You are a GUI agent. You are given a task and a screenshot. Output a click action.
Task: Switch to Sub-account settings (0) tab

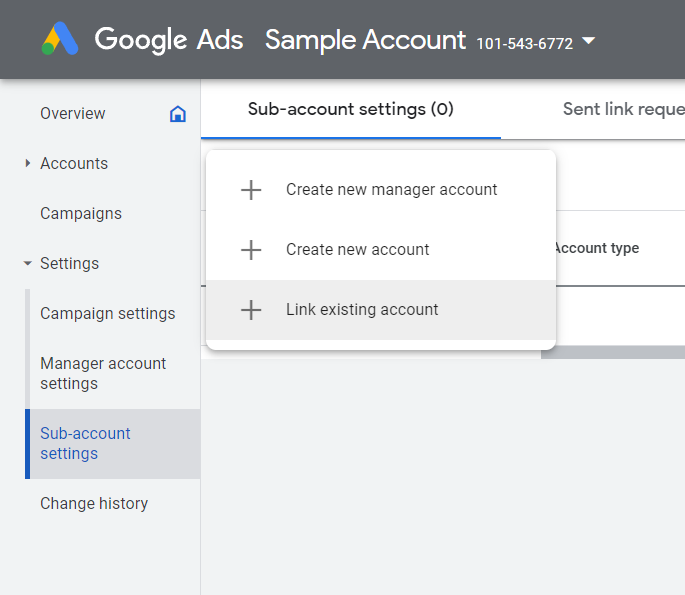click(x=351, y=109)
